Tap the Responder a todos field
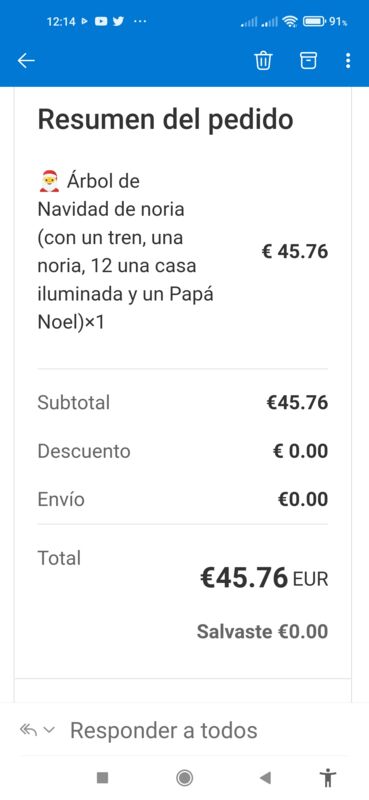369x800 pixels. [163, 730]
